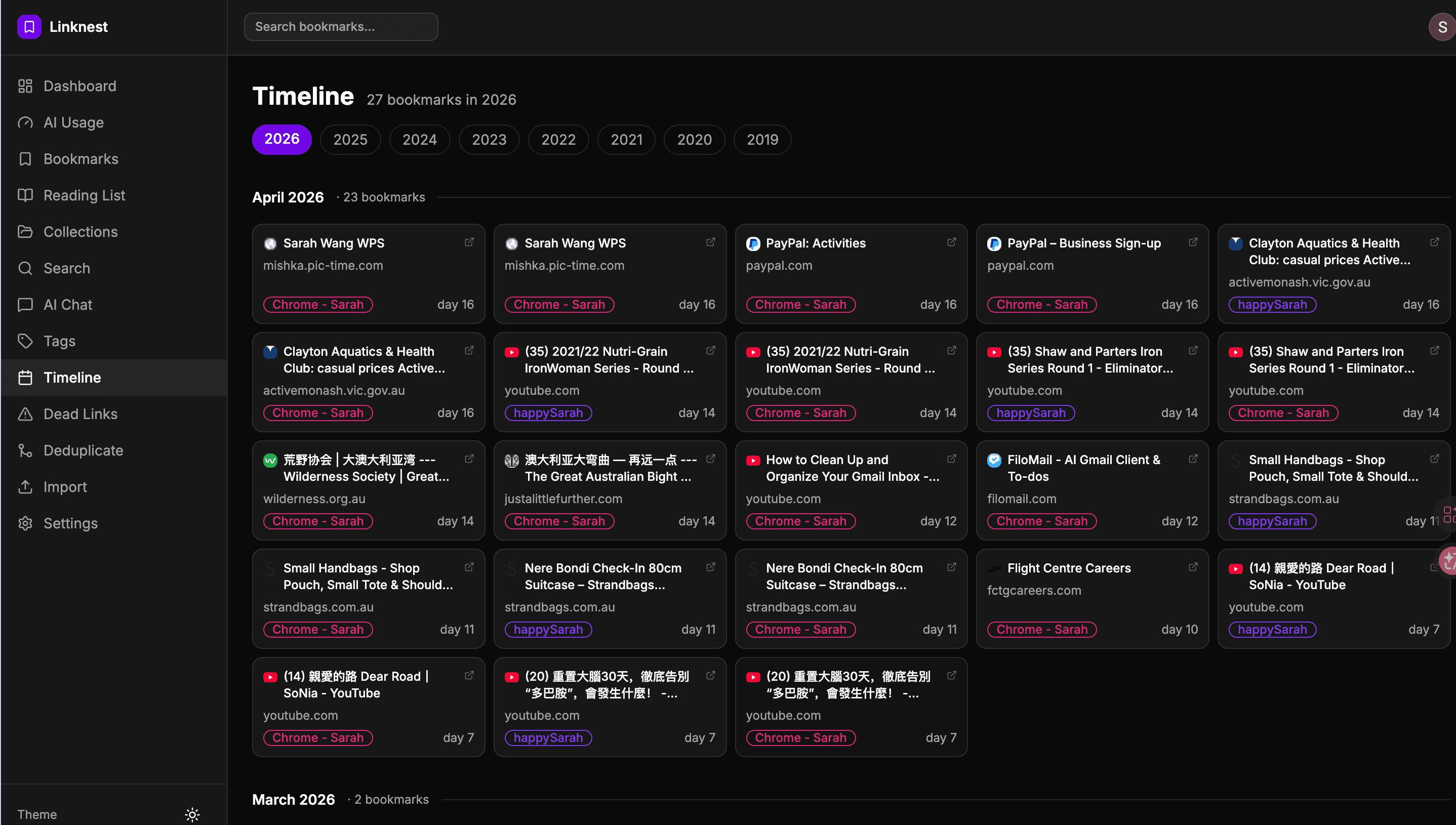
Task: Click the '27 bookmarks in 2026' text
Action: (441, 100)
